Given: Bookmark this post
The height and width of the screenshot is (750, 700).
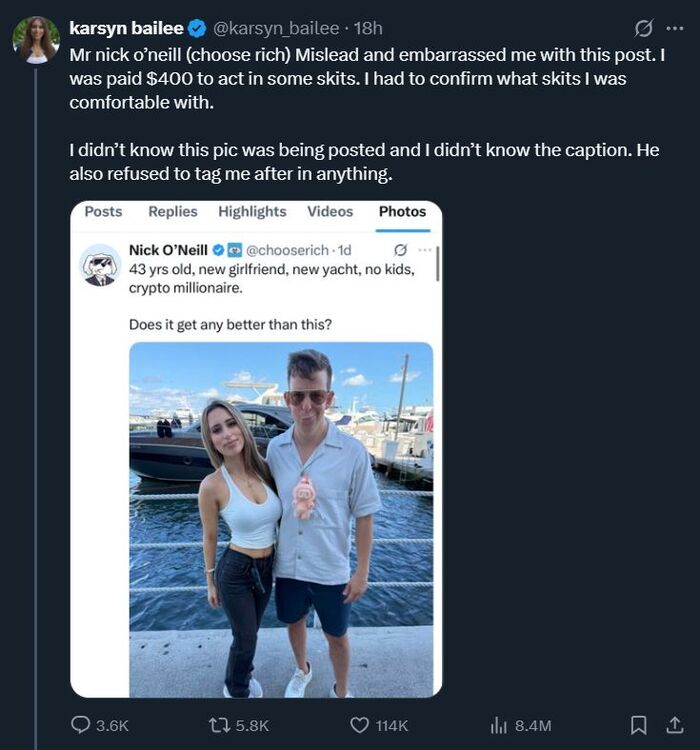Looking at the screenshot, I should point(638,725).
